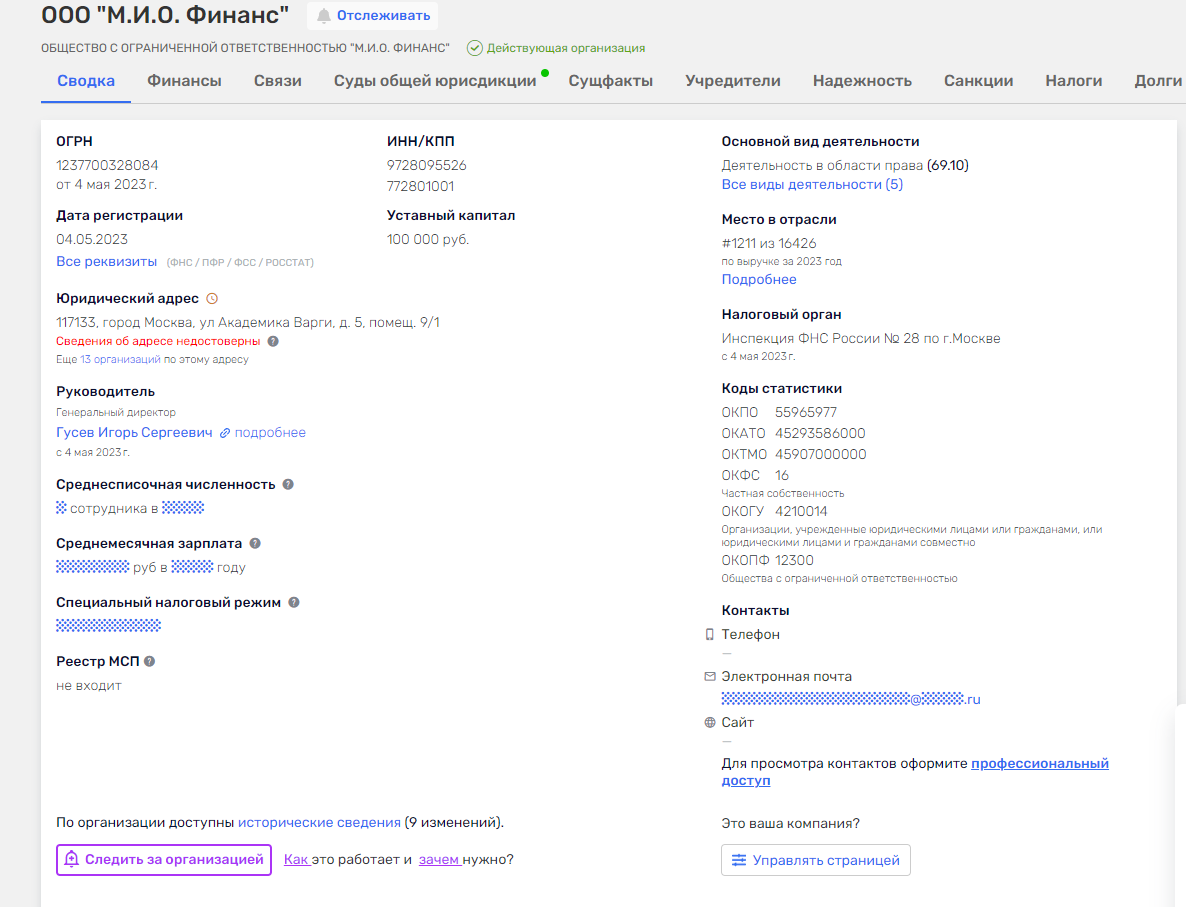Open the Санкции tab
The image size is (1186, 907).
click(x=978, y=81)
